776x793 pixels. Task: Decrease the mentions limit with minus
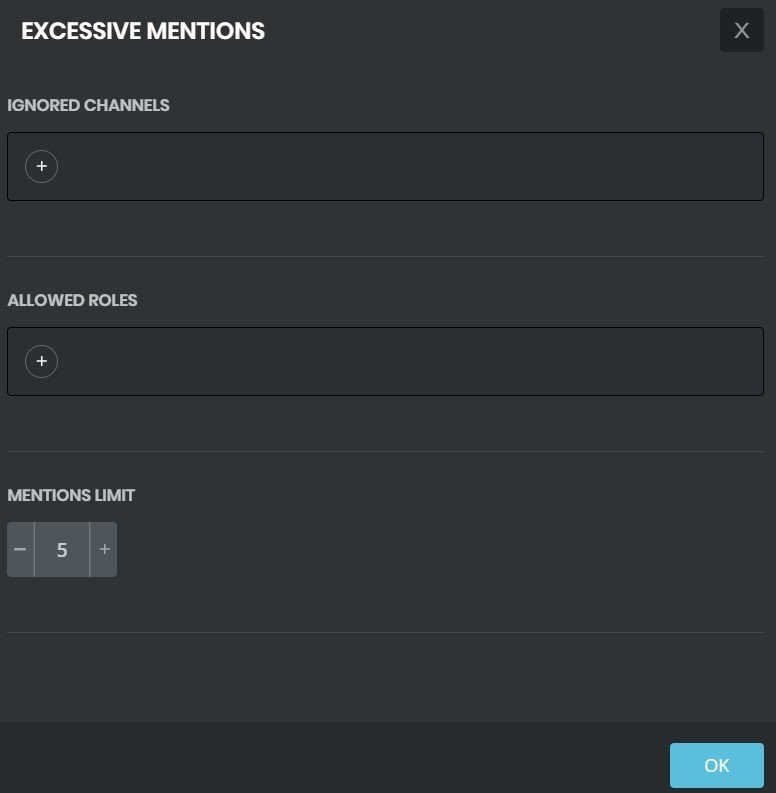pyautogui.click(x=20, y=549)
